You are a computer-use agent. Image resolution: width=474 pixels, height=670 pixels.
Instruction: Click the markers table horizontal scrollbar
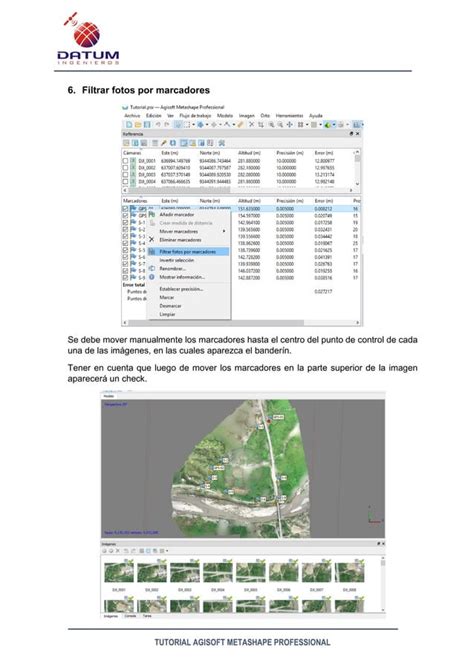(241, 323)
